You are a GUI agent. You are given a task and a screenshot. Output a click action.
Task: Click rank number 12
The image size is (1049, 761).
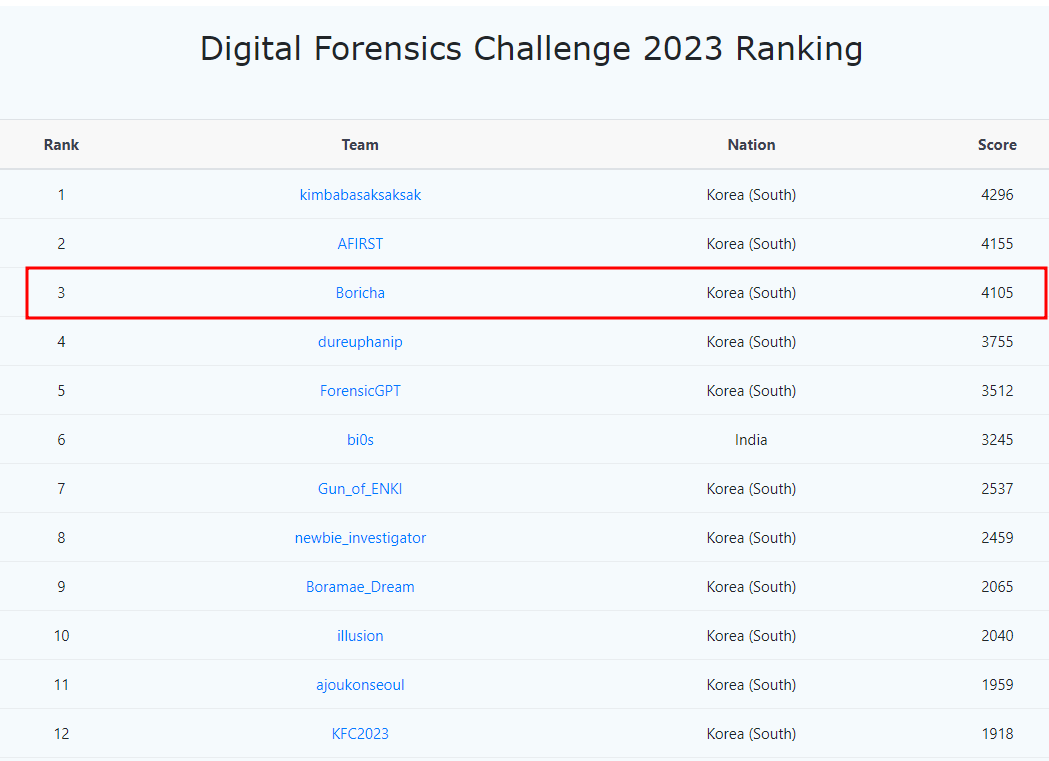(62, 734)
